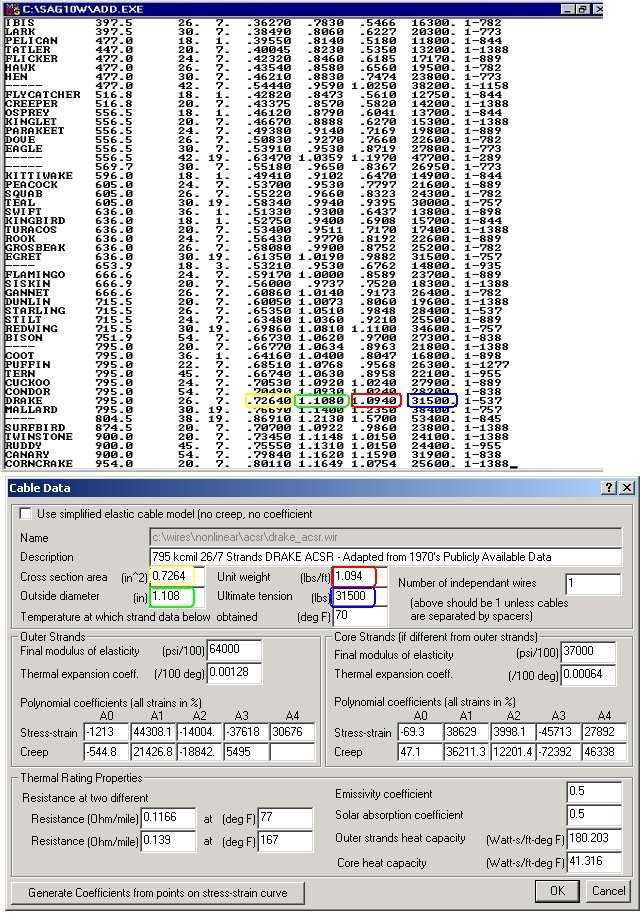Click the Cross section area field 0.7264

click(x=177, y=576)
